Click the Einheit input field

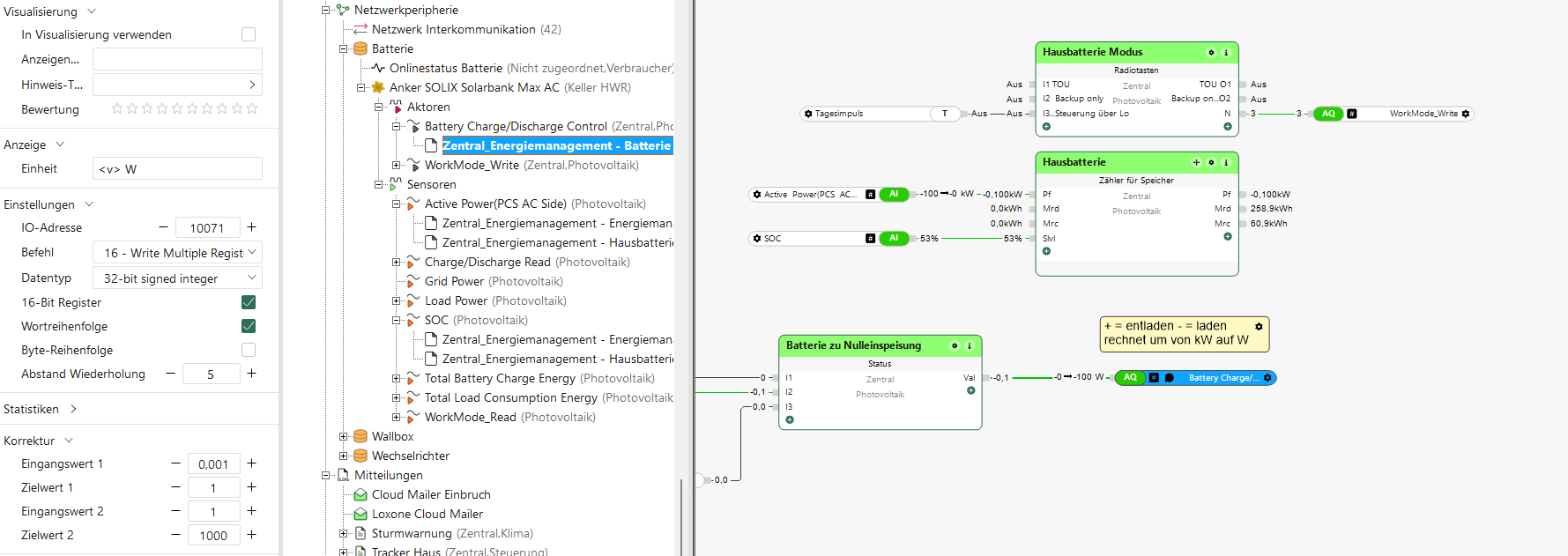(177, 168)
